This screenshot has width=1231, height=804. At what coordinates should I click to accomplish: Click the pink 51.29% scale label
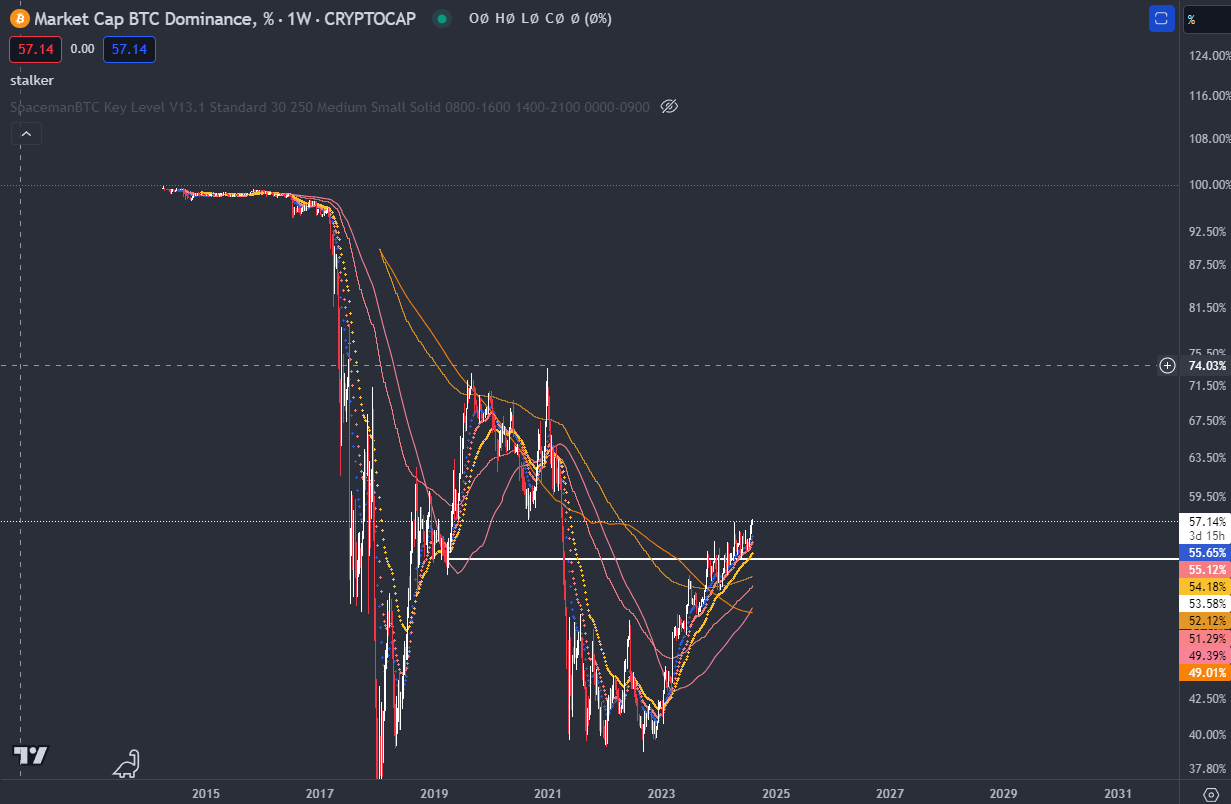(1206, 638)
